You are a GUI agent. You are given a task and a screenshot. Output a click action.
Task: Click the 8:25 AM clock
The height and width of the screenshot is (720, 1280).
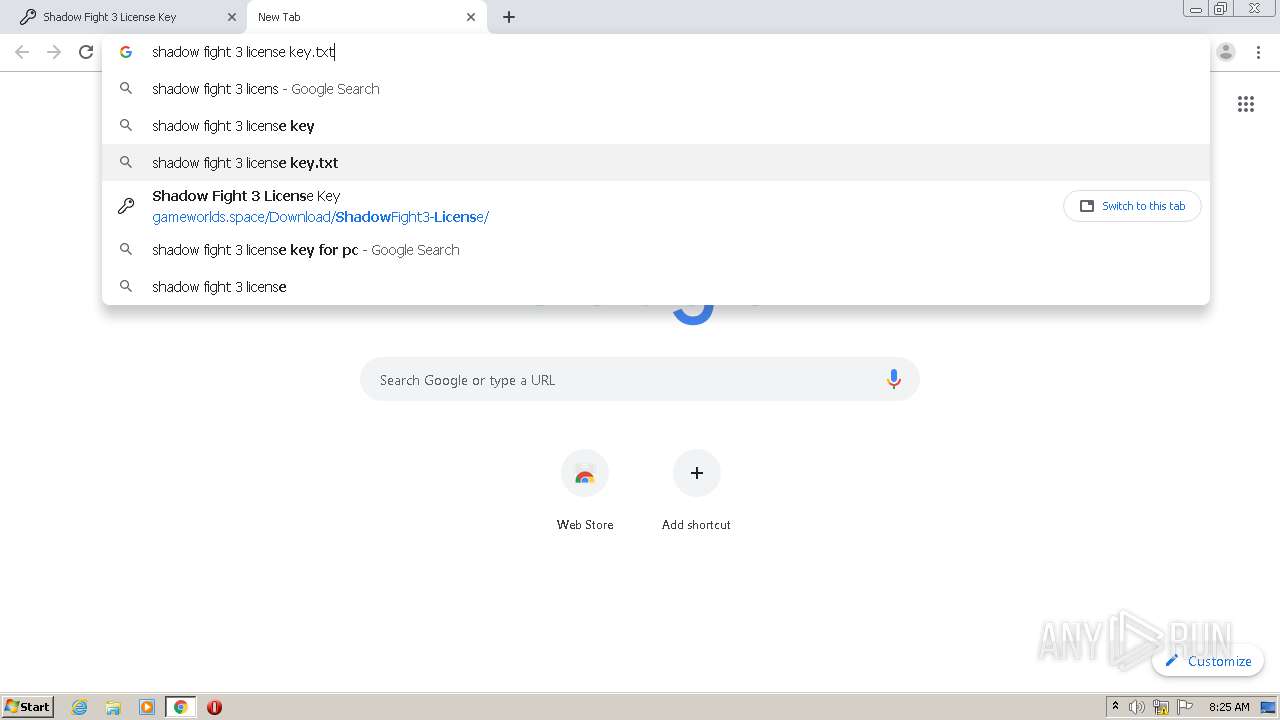click(x=1229, y=707)
